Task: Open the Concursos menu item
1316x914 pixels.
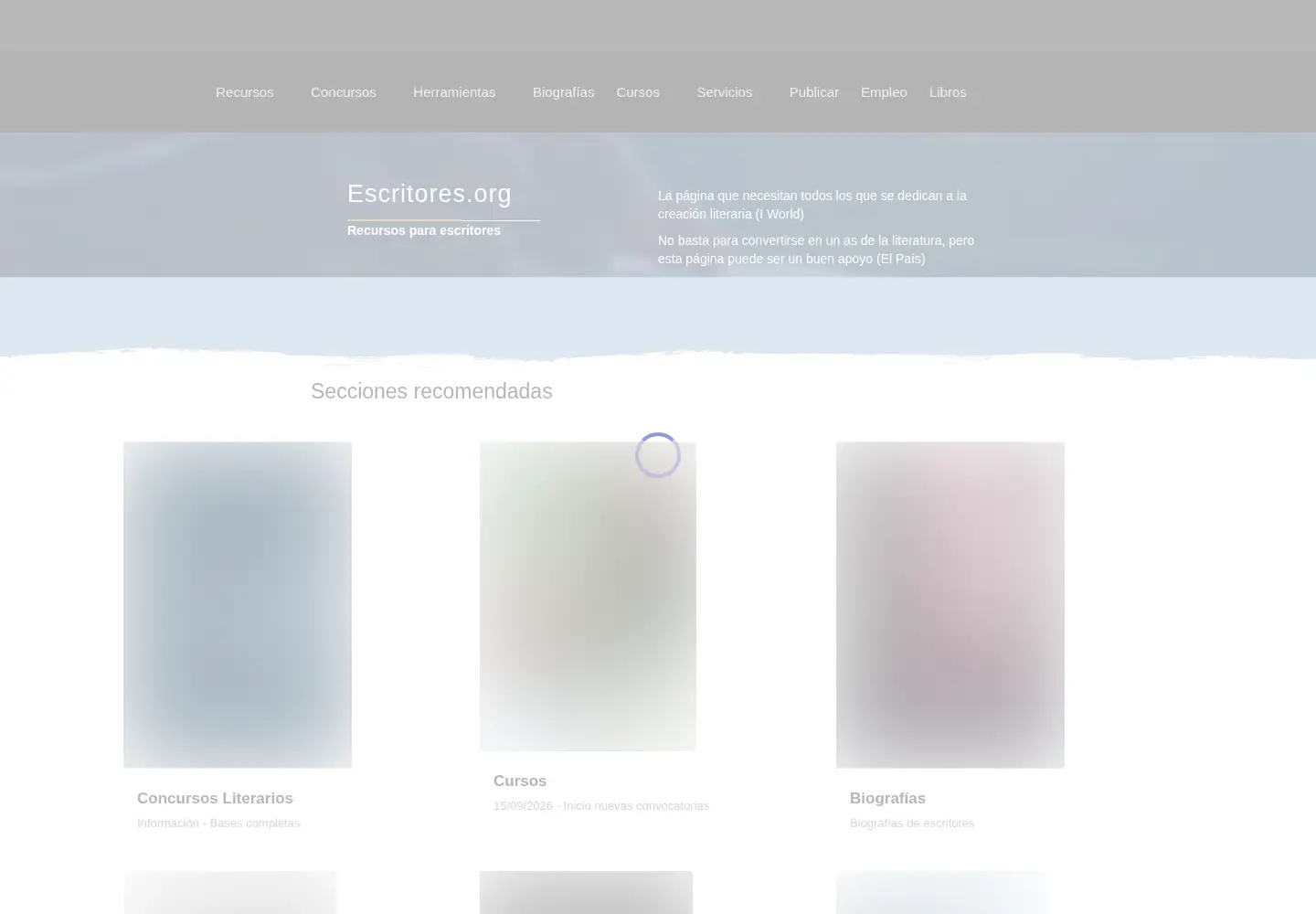Action: click(343, 92)
